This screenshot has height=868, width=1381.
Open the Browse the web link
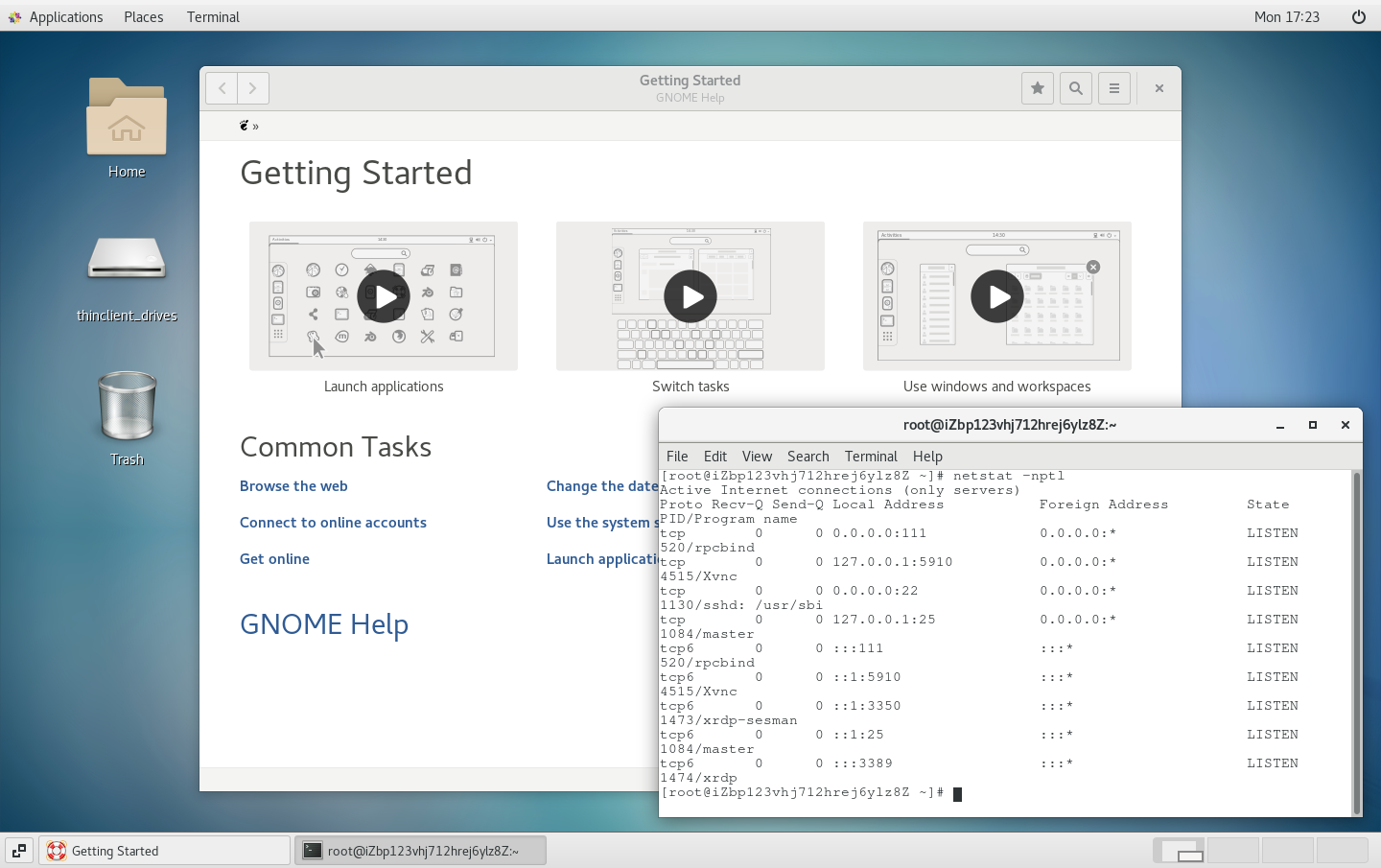click(x=293, y=486)
